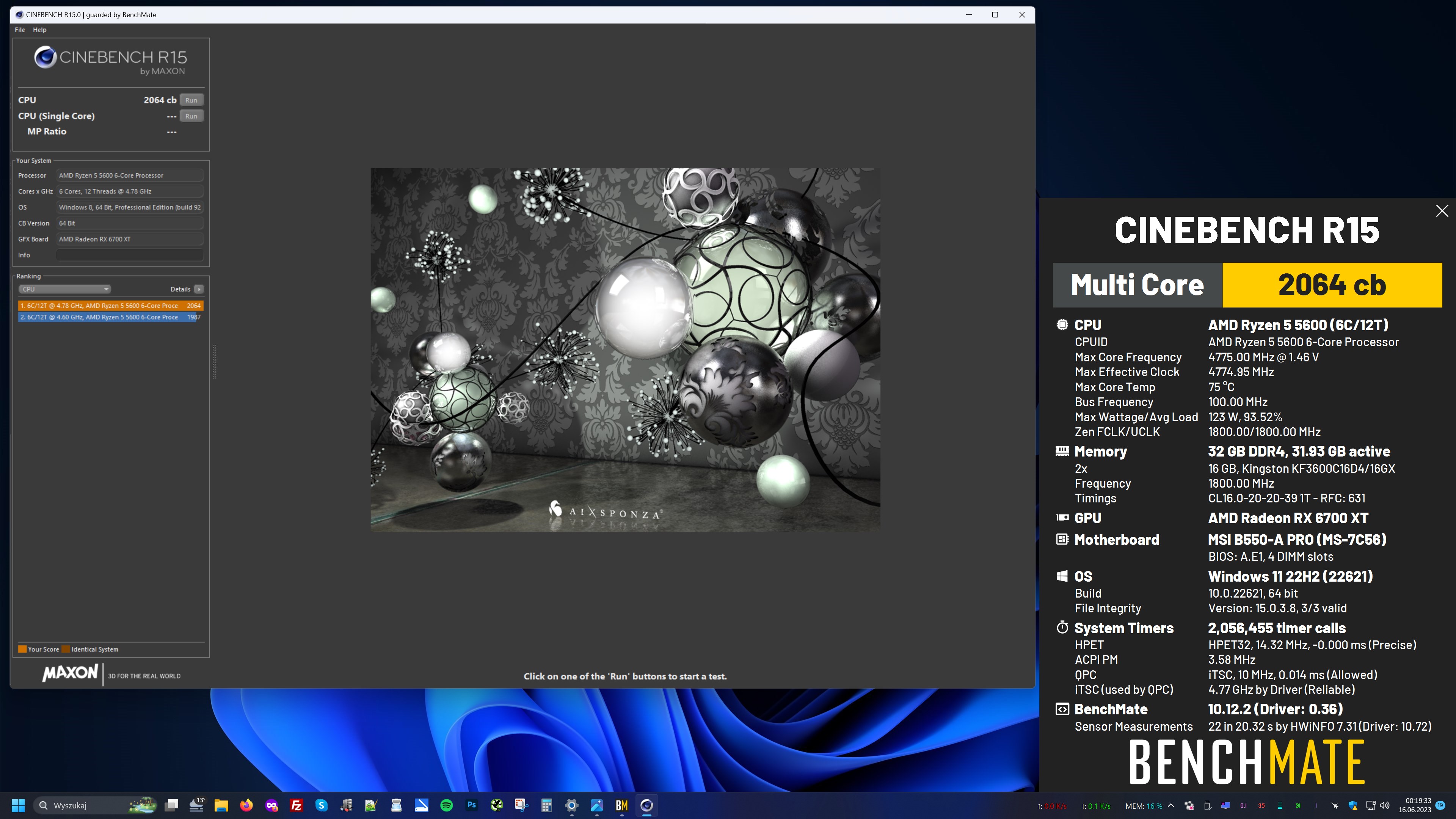
Task: Expand ranking Details arrow button
Action: [x=199, y=289]
